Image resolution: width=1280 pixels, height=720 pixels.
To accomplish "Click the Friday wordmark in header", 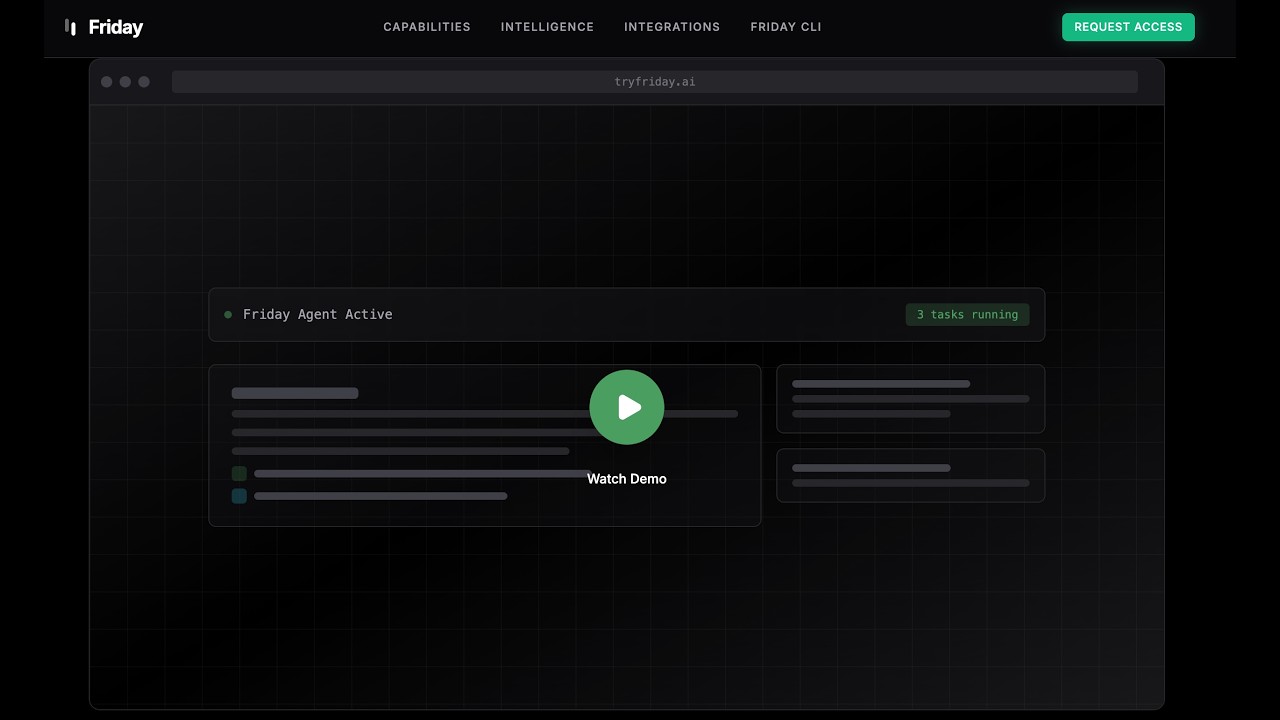I will tap(116, 27).
